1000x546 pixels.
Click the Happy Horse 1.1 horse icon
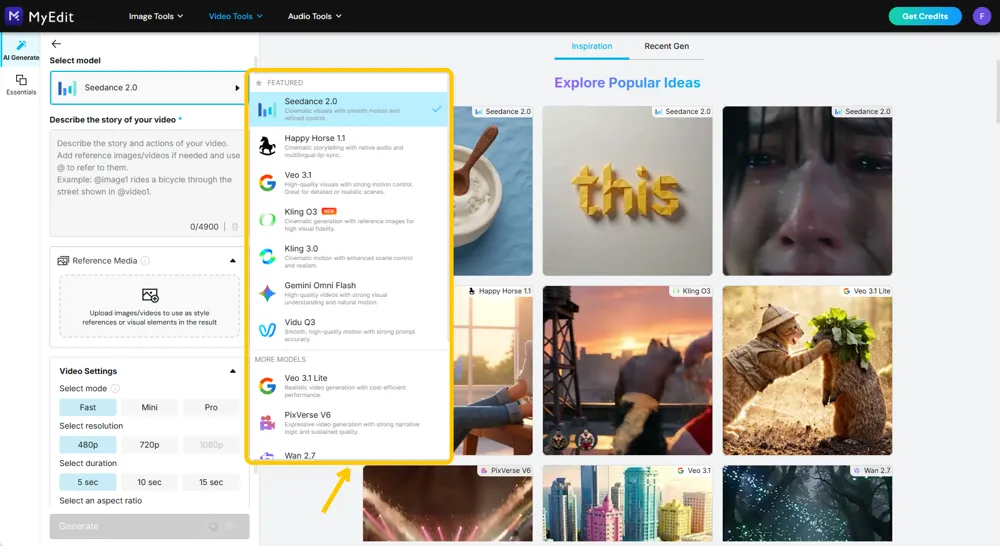tap(267, 146)
